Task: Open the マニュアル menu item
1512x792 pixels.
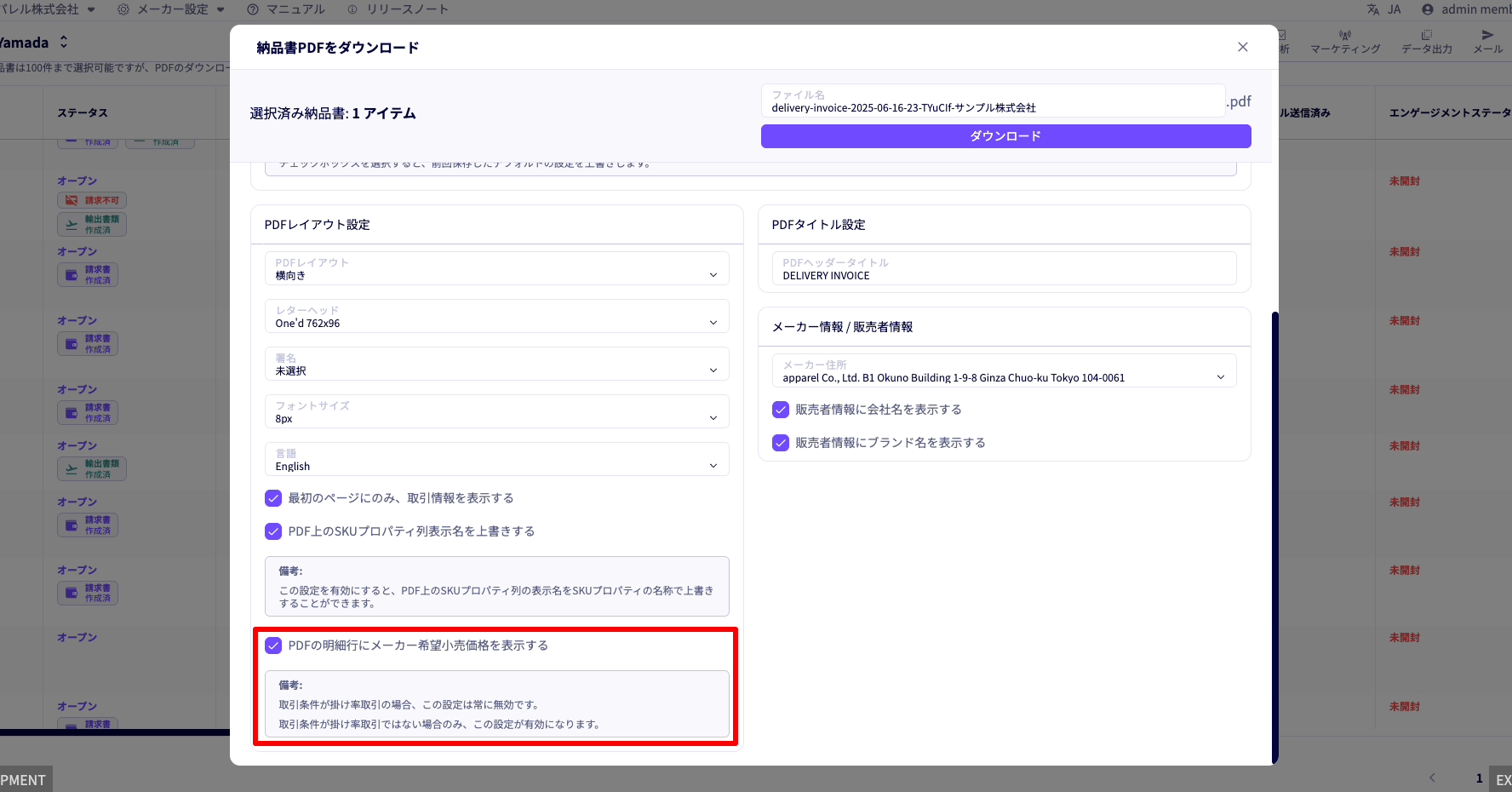Action: point(286,9)
